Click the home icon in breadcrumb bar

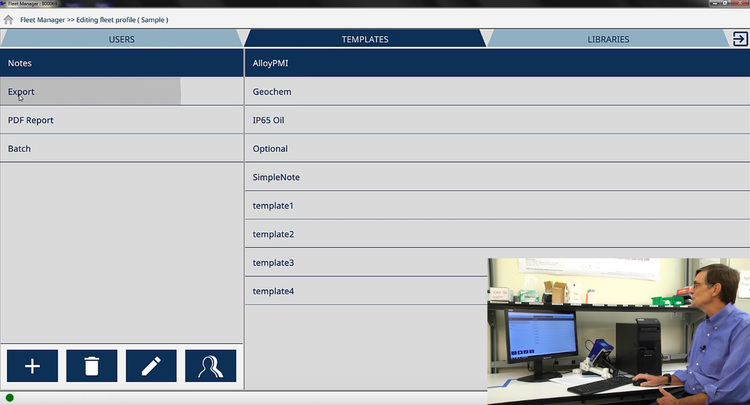[8, 19]
